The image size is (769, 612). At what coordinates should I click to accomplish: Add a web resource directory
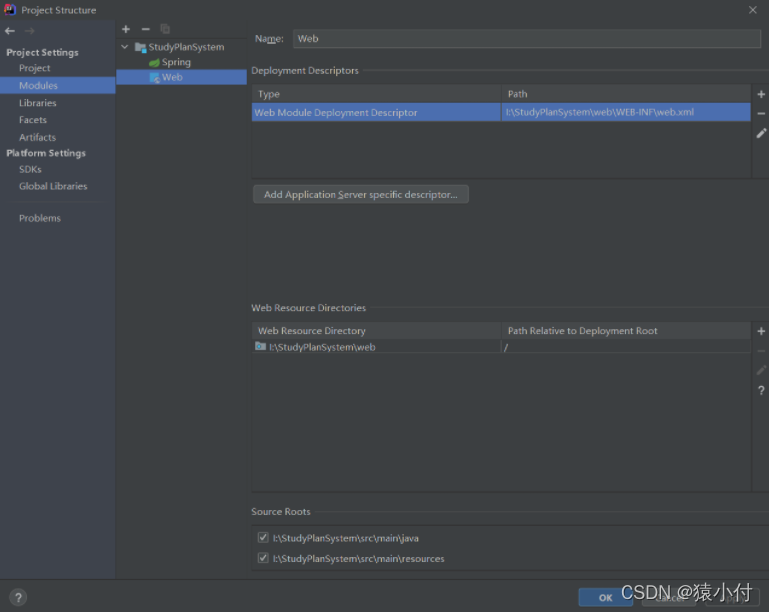[761, 332]
